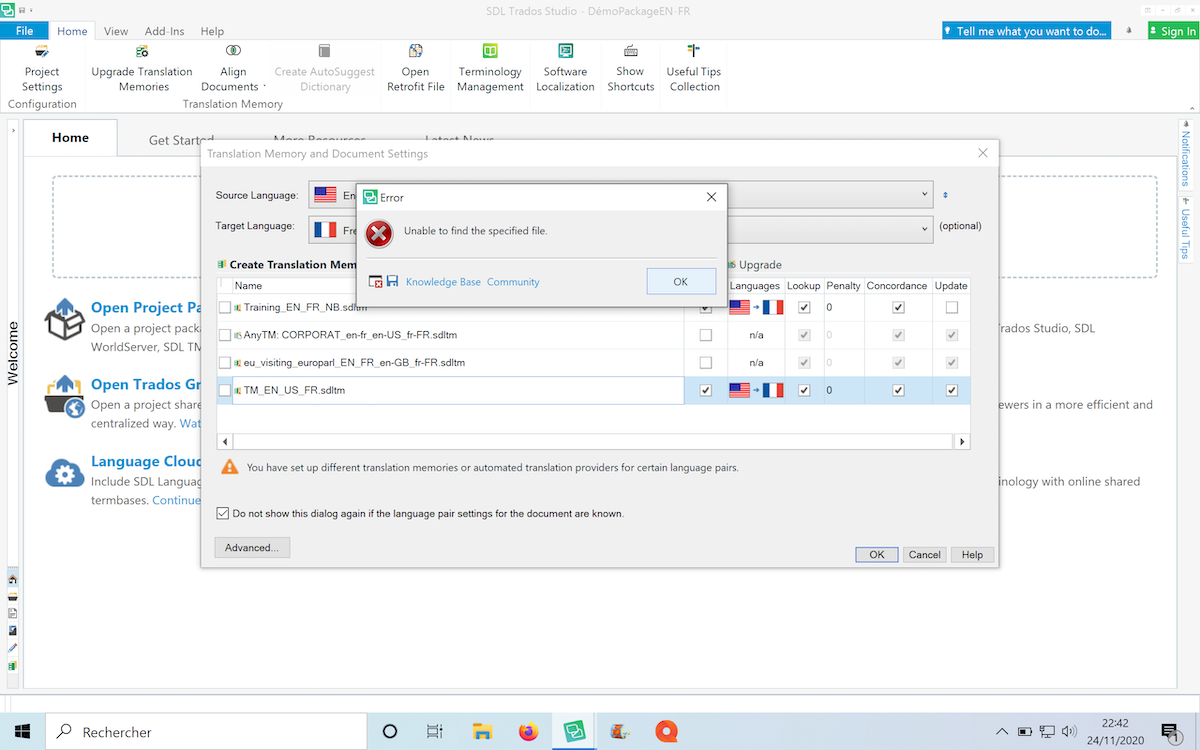This screenshot has width=1200, height=750.
Task: Toggle Lookup checkbox for TM_EN_US_FR.sdltm
Action: click(804, 390)
